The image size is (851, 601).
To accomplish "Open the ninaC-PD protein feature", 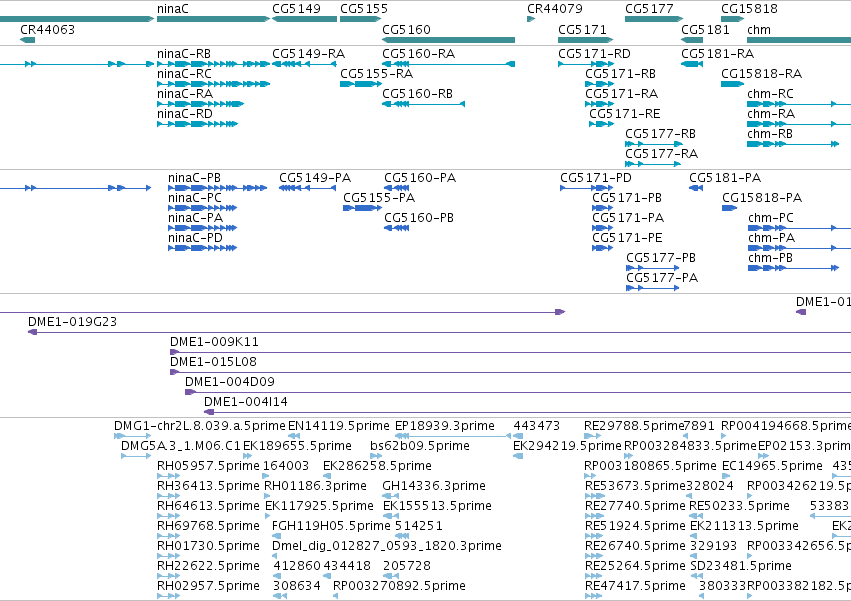I will (202, 248).
